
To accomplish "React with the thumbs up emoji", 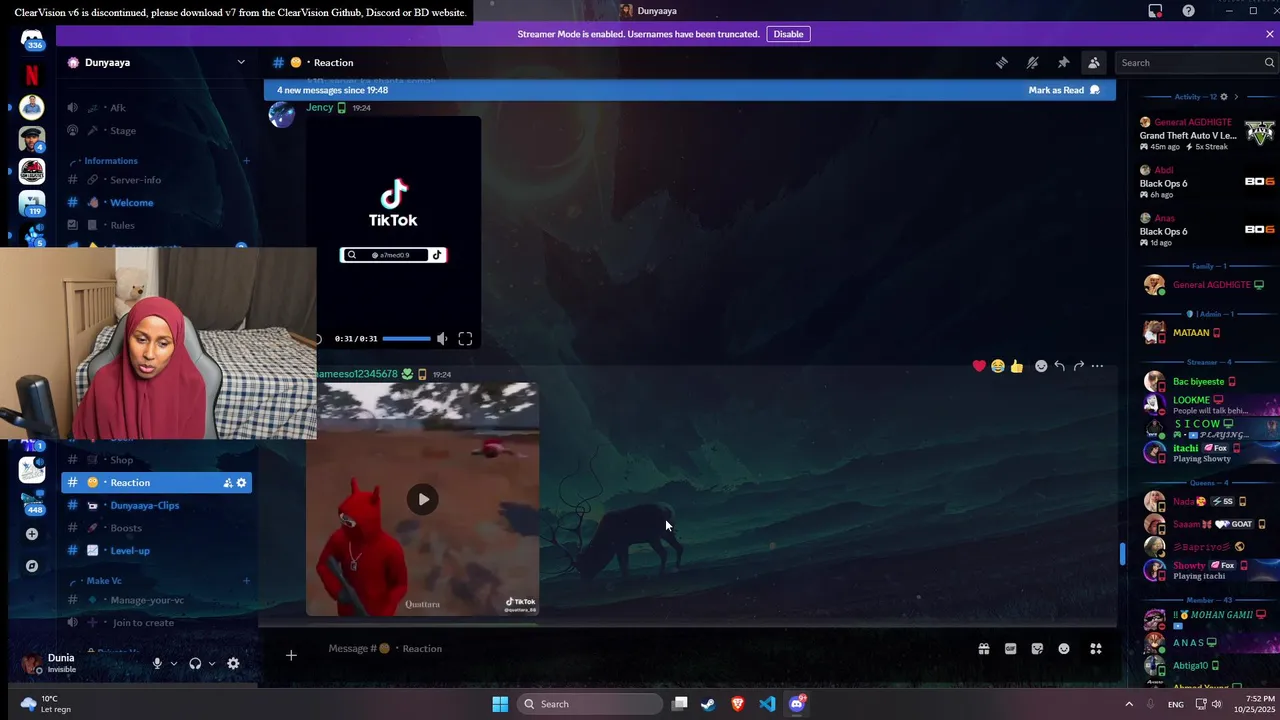I will [1017, 366].
